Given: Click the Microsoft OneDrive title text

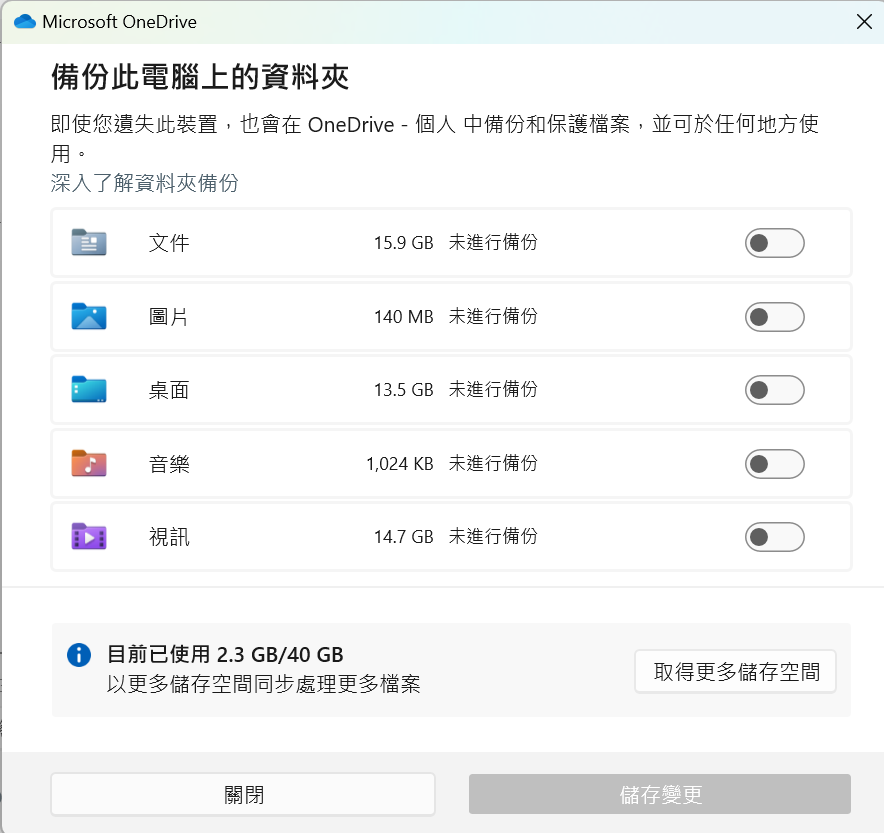Looking at the screenshot, I should coord(120,22).
